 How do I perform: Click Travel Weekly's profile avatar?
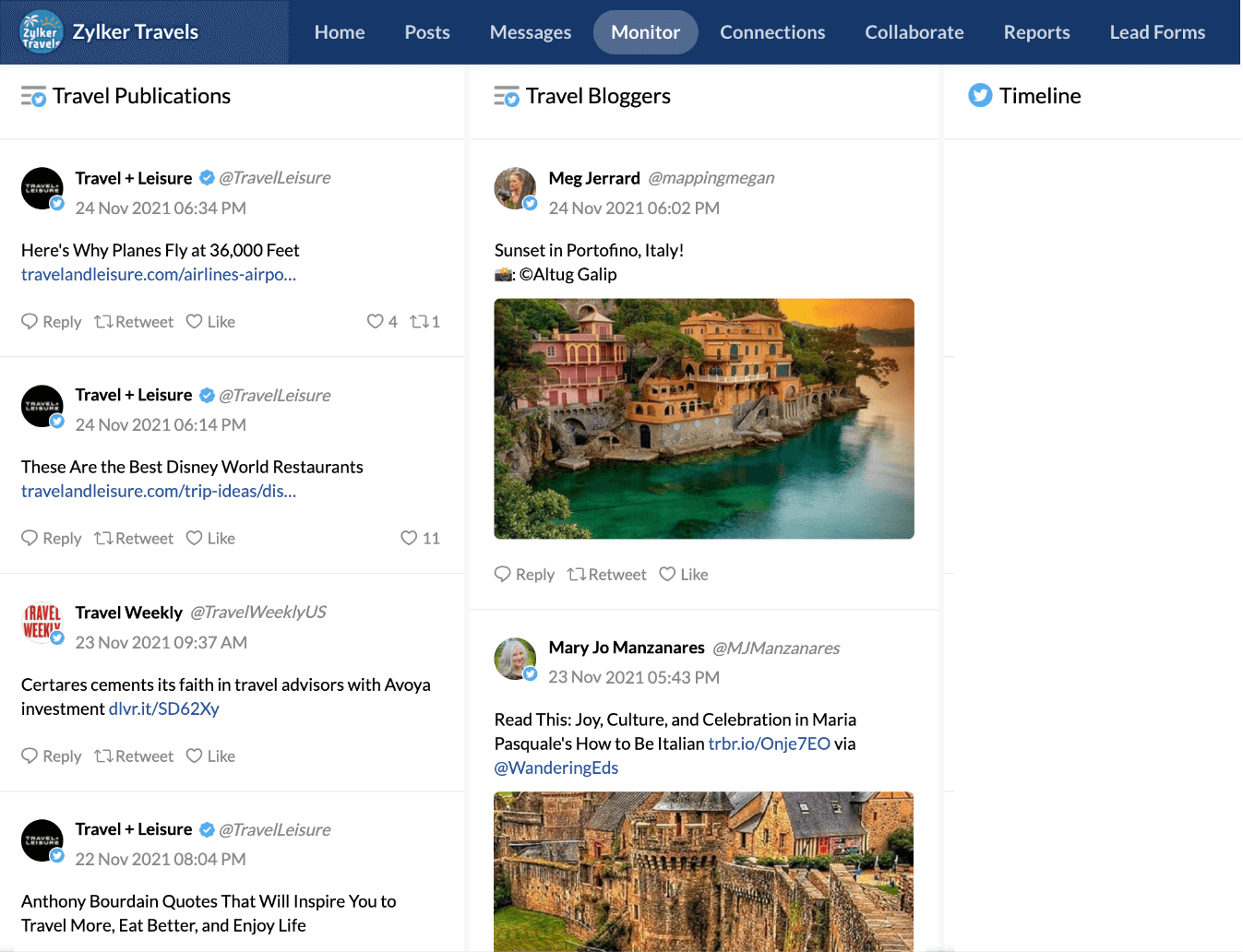tap(42, 623)
